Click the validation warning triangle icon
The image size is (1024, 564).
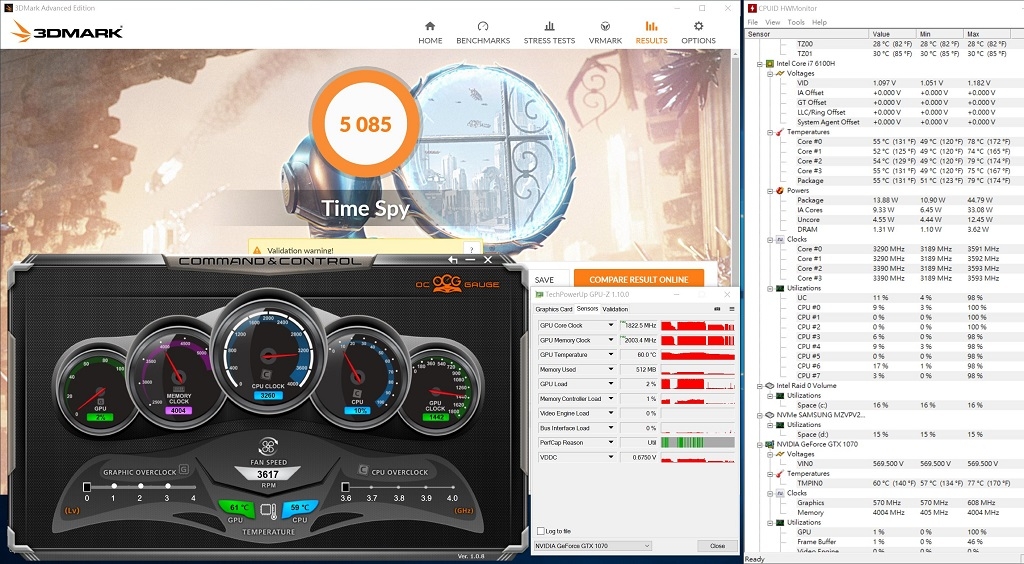257,250
